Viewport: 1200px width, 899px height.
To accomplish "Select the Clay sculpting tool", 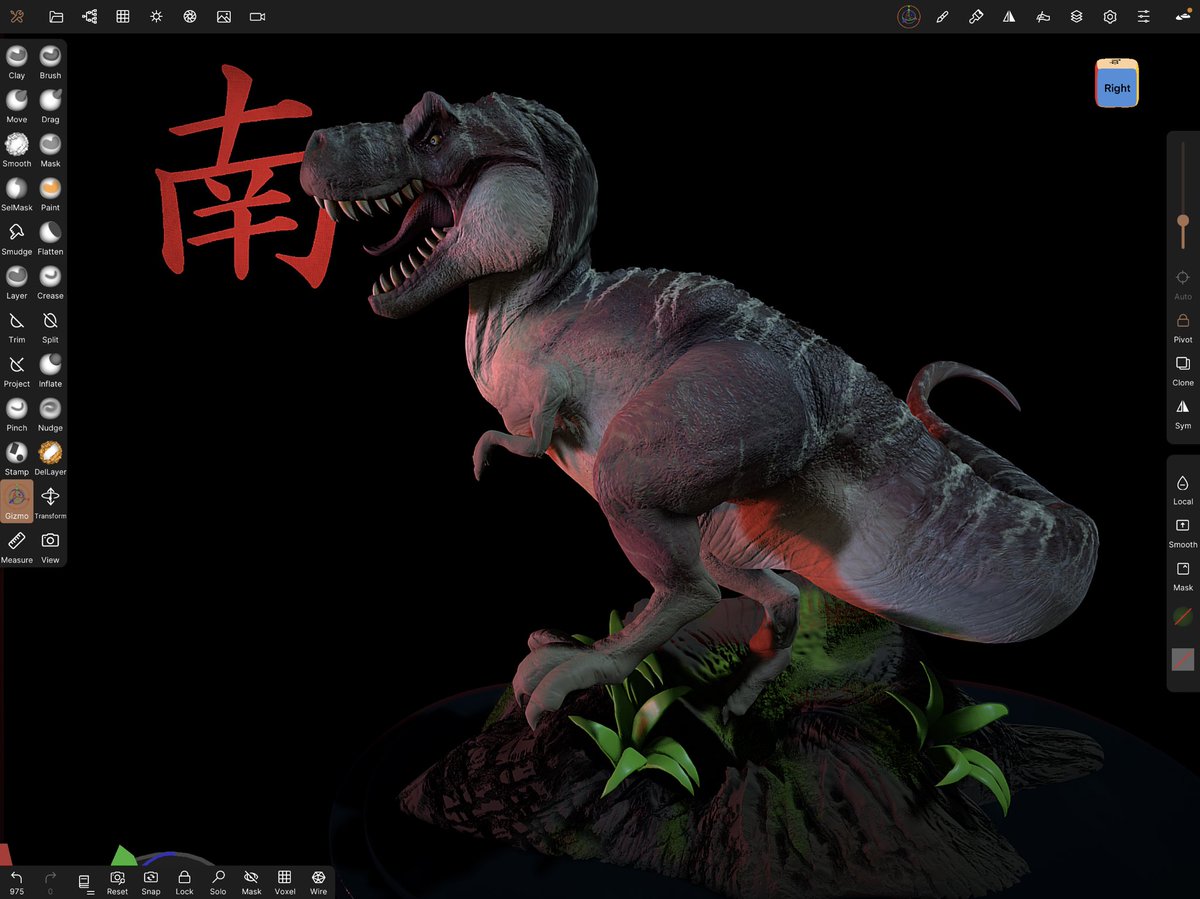I will [x=17, y=61].
